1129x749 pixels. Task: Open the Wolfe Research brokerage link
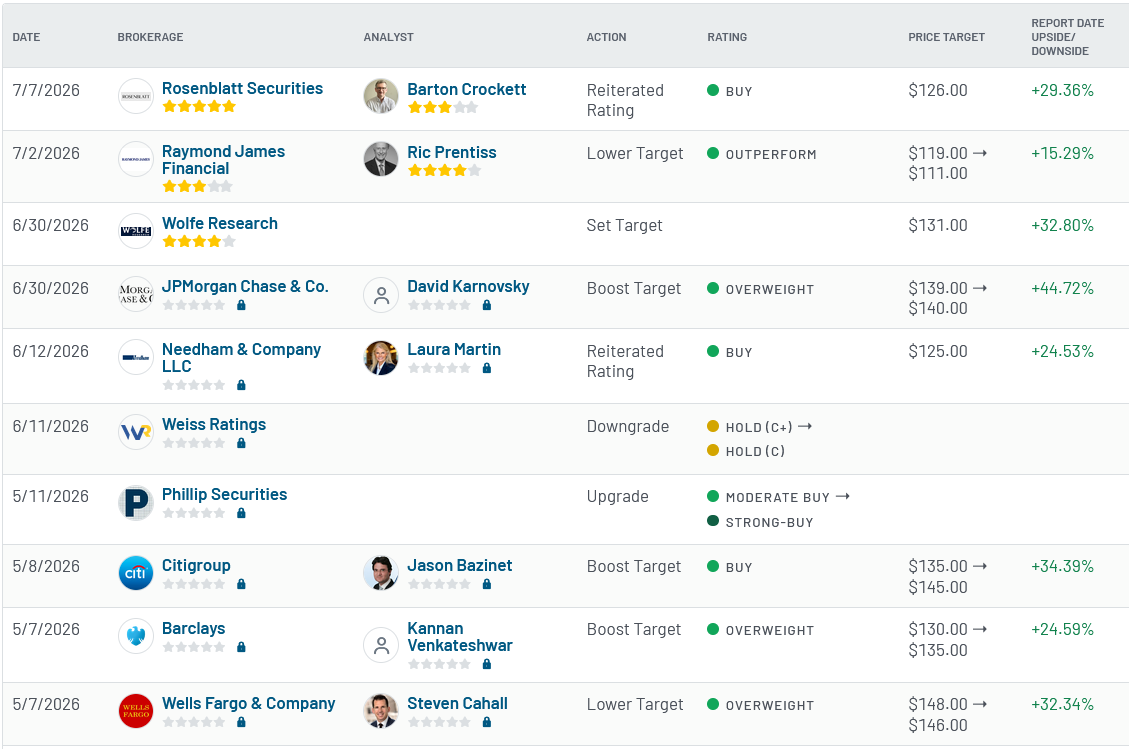(x=220, y=224)
